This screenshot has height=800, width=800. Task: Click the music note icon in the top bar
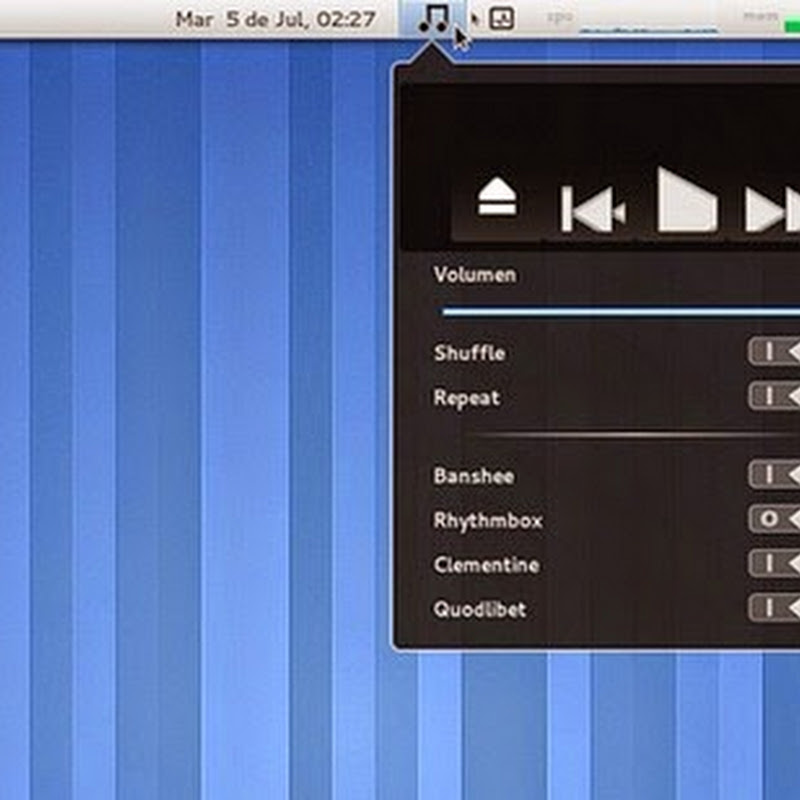pyautogui.click(x=433, y=19)
